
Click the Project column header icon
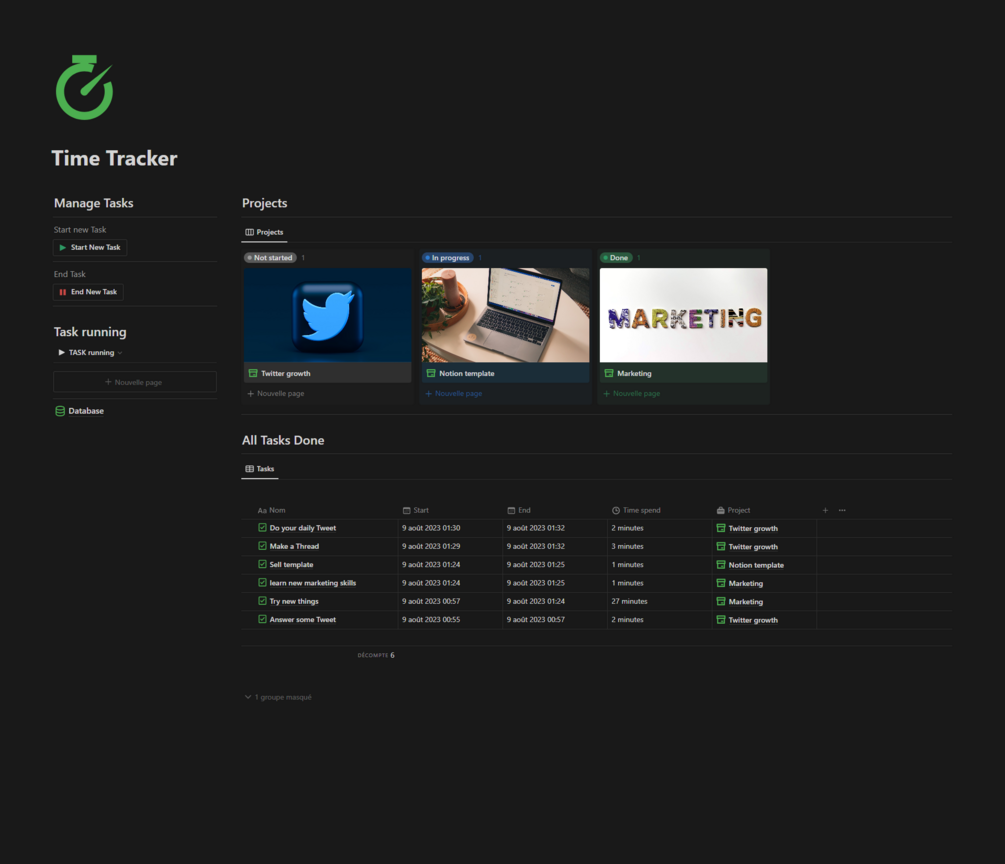pos(720,510)
